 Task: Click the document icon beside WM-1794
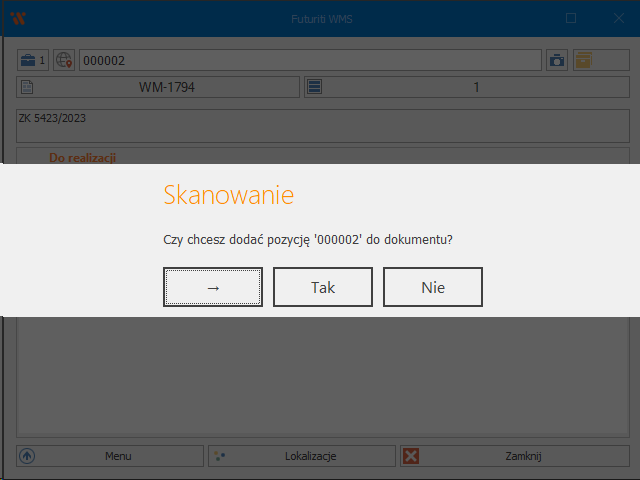tap(28, 88)
